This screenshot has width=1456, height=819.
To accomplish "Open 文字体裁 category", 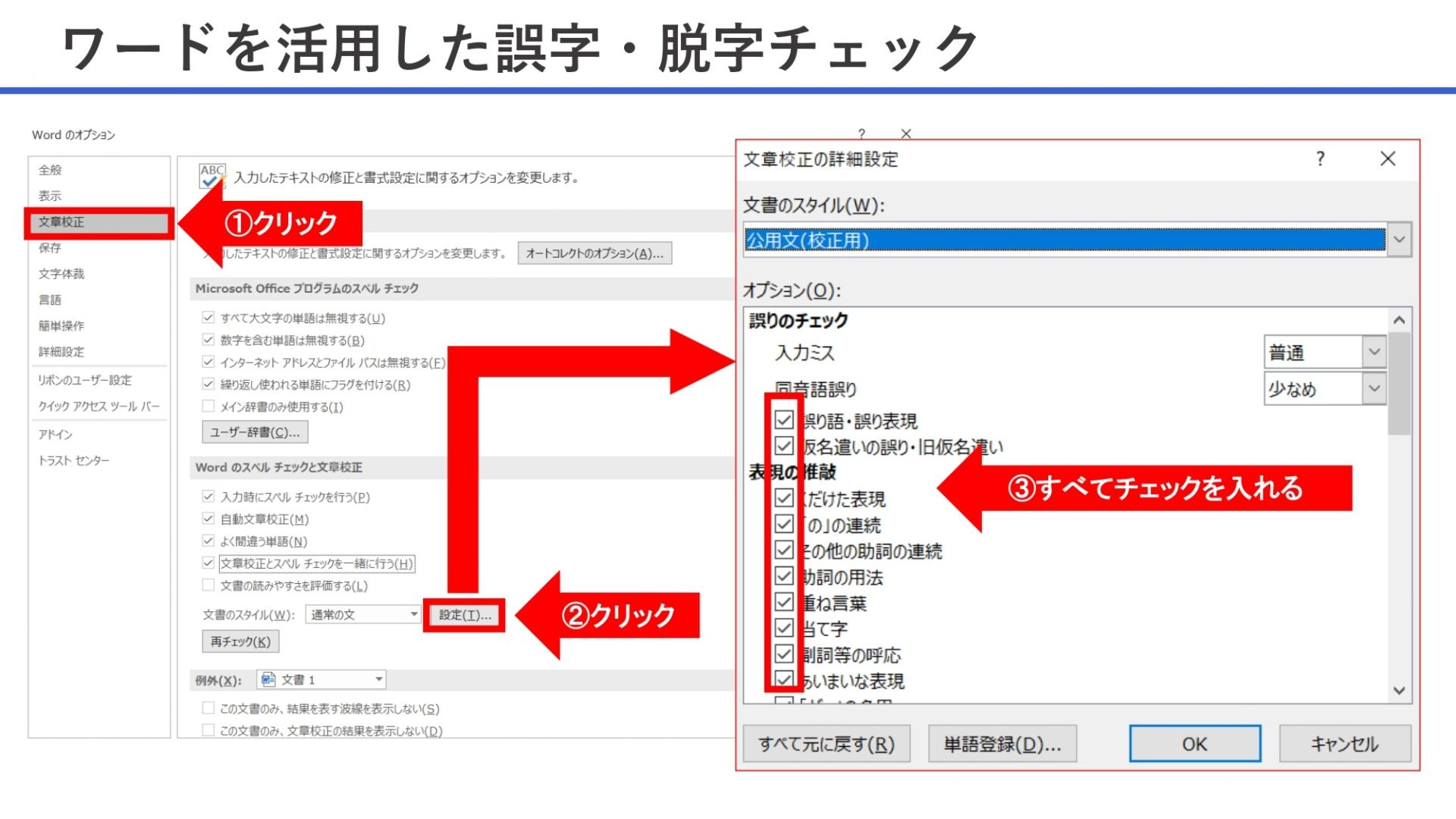I will 61,274.
